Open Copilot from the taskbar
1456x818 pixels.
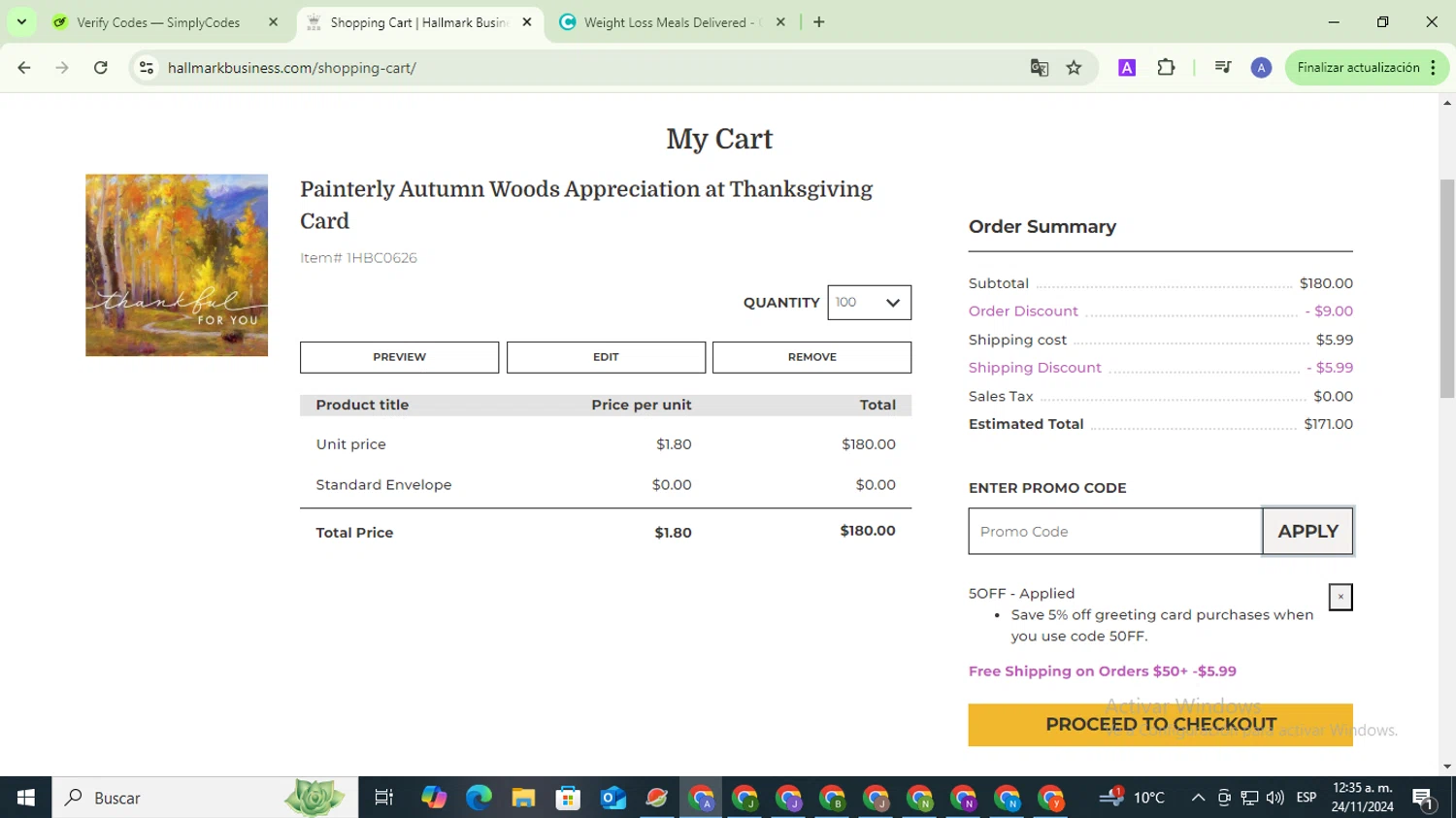click(434, 798)
